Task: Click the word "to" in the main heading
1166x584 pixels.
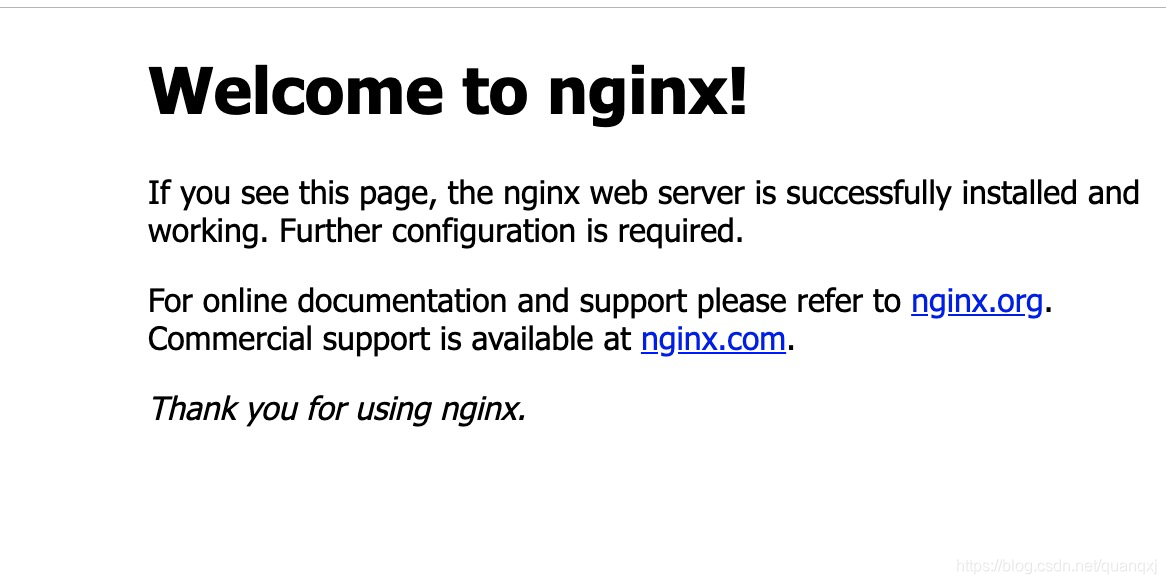Action: pyautogui.click(x=495, y=92)
